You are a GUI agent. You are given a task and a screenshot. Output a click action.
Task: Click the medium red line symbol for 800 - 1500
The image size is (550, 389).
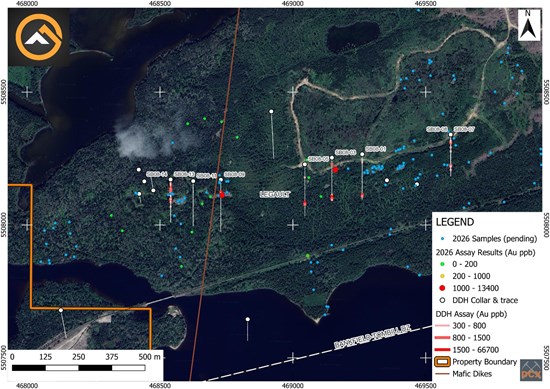tap(442, 338)
